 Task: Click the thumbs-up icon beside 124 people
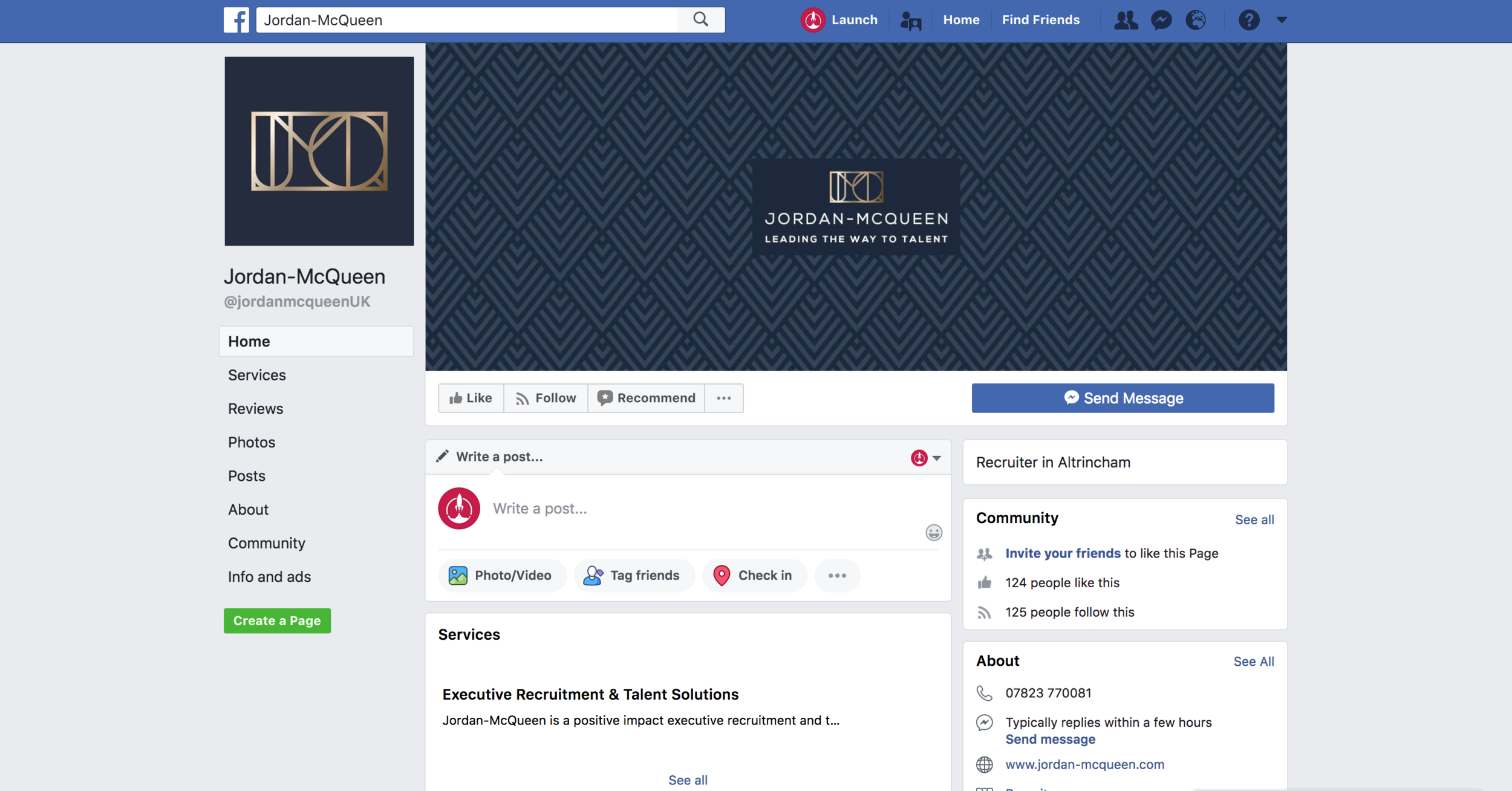pyautogui.click(x=985, y=583)
